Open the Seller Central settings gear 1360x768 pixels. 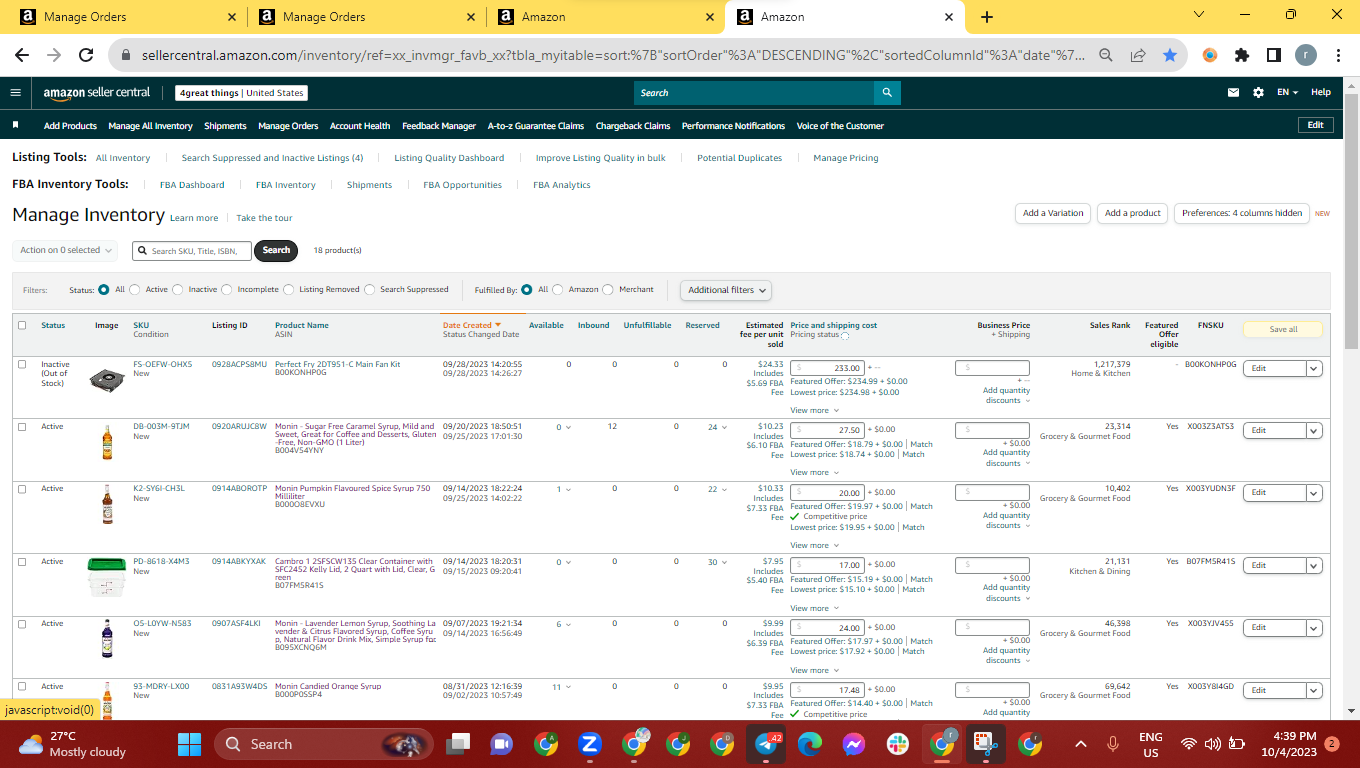tap(1258, 93)
